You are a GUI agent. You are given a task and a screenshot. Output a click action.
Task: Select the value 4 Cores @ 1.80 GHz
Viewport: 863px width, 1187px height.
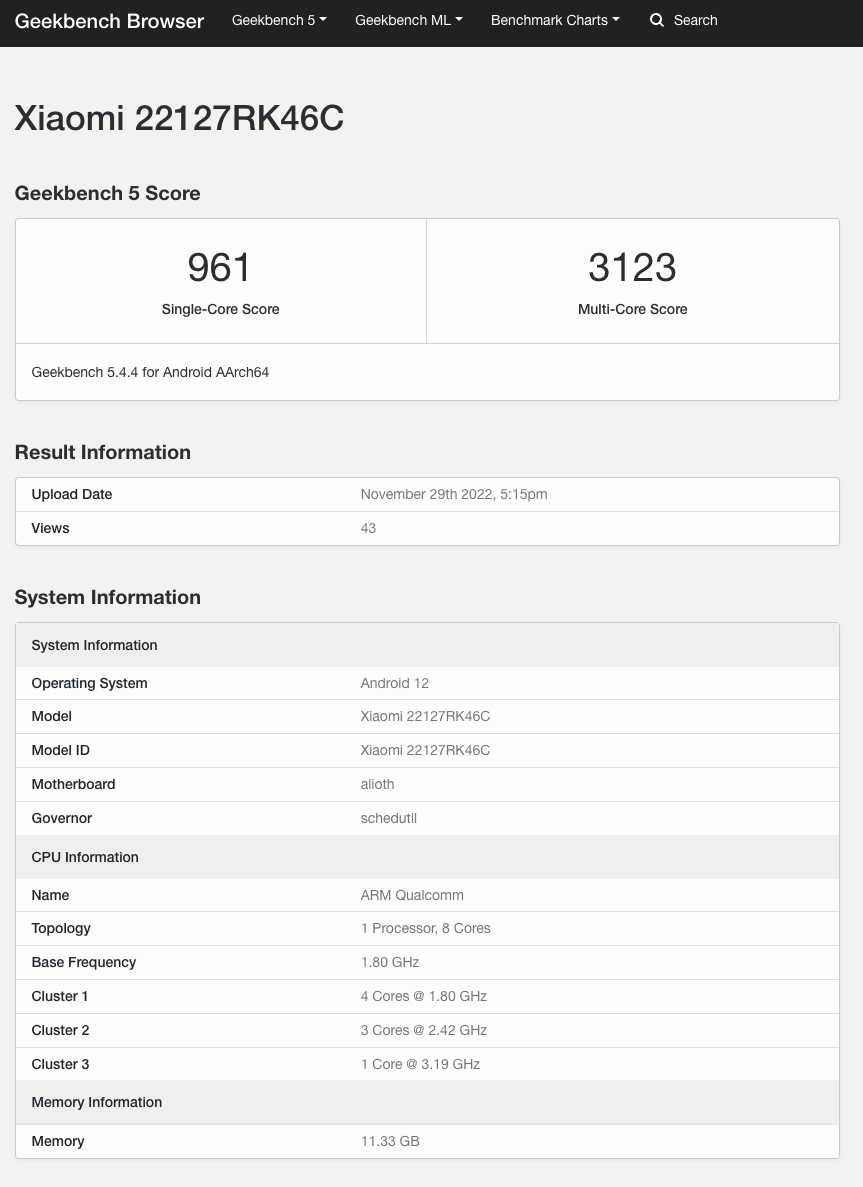[x=423, y=996]
